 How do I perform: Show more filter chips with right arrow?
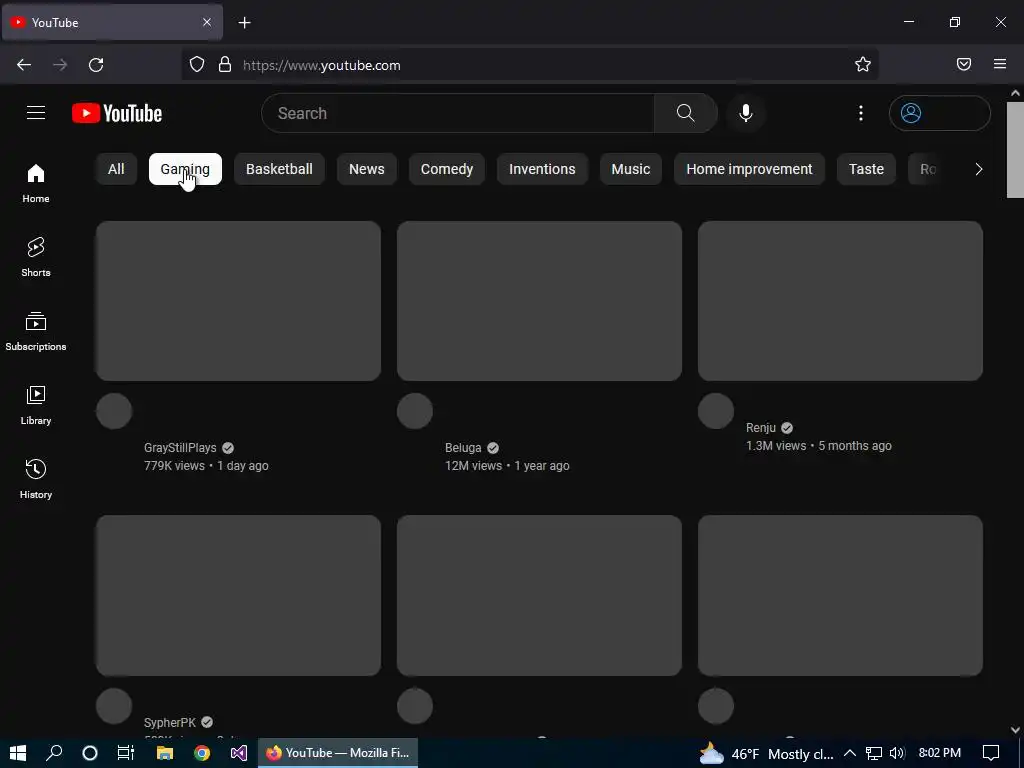click(x=978, y=169)
